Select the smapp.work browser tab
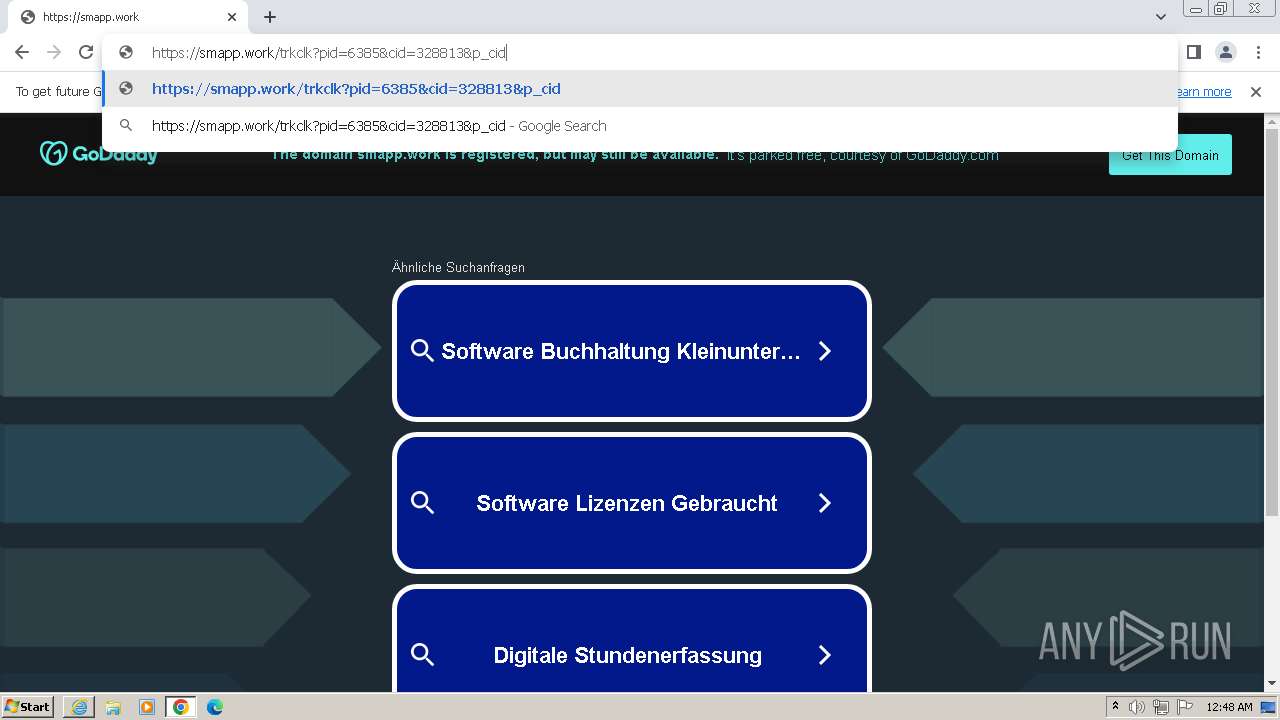The height and width of the screenshot is (720, 1280). tap(130, 17)
